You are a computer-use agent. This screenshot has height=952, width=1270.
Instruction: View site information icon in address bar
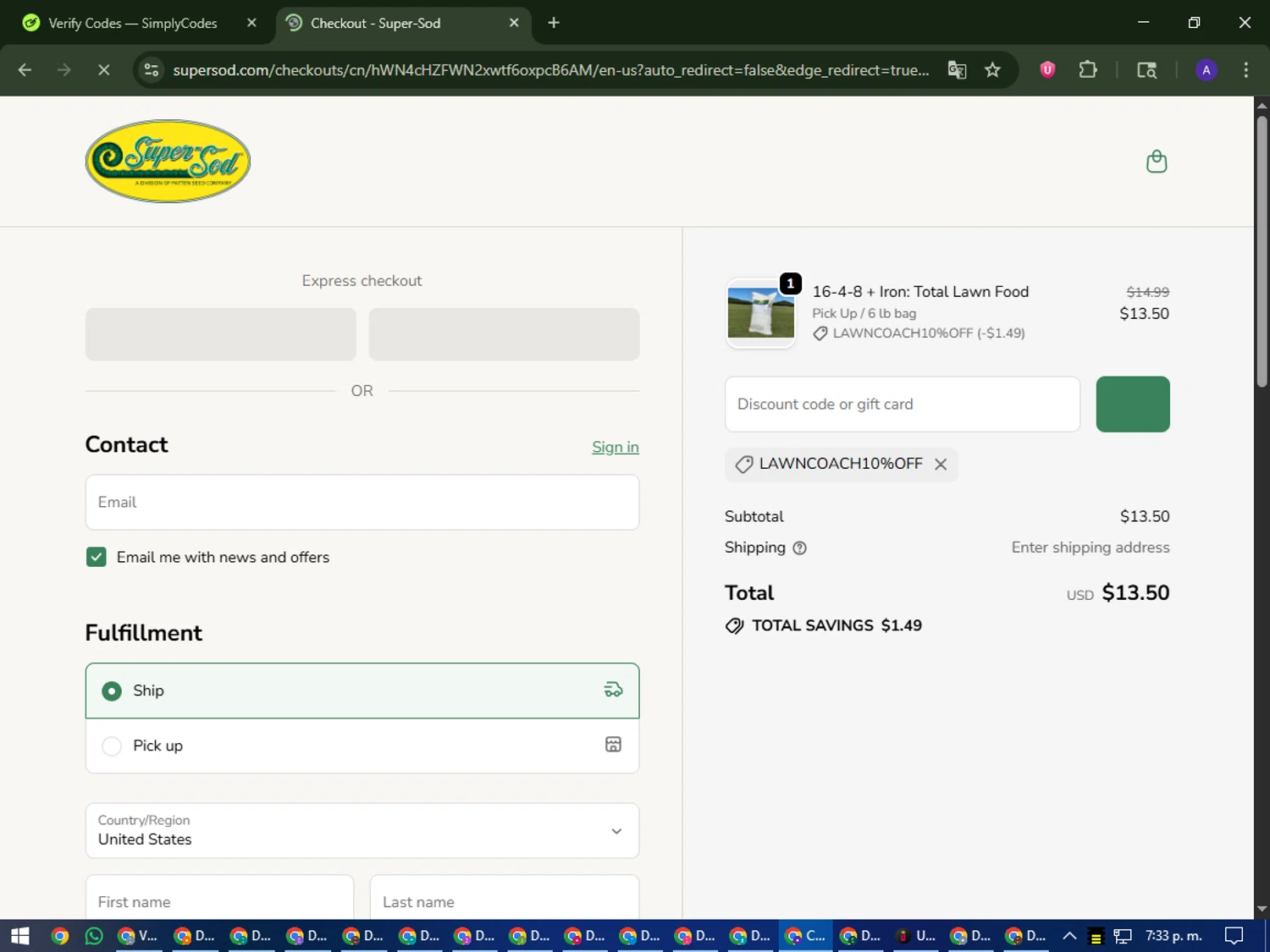tap(152, 70)
